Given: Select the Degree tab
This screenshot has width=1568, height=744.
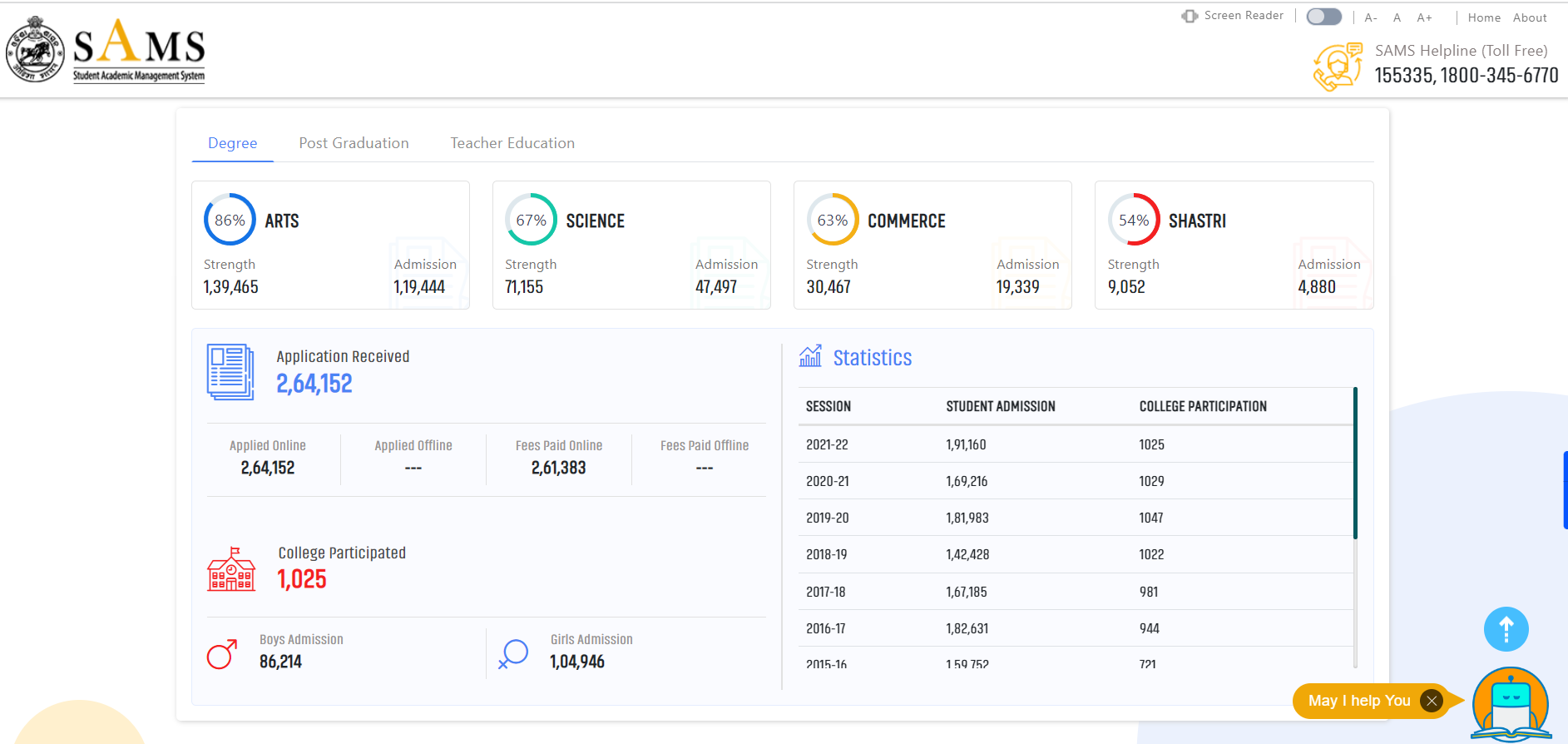Looking at the screenshot, I should click(x=232, y=143).
